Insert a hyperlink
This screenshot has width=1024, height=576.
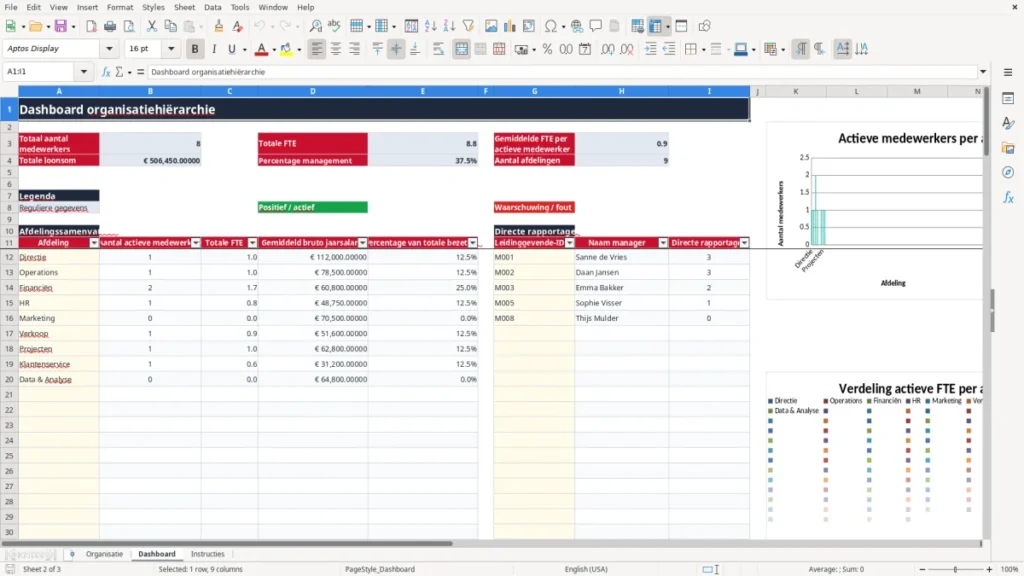[577, 26]
